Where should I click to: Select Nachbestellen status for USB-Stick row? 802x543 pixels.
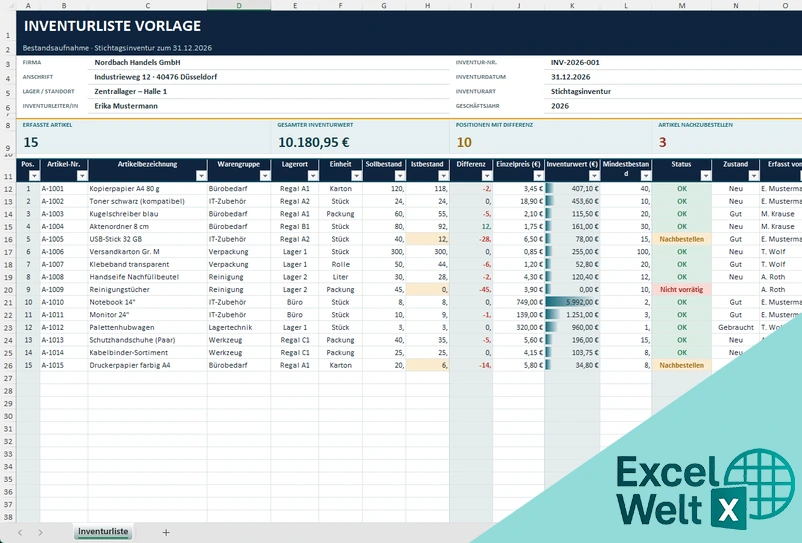681,239
